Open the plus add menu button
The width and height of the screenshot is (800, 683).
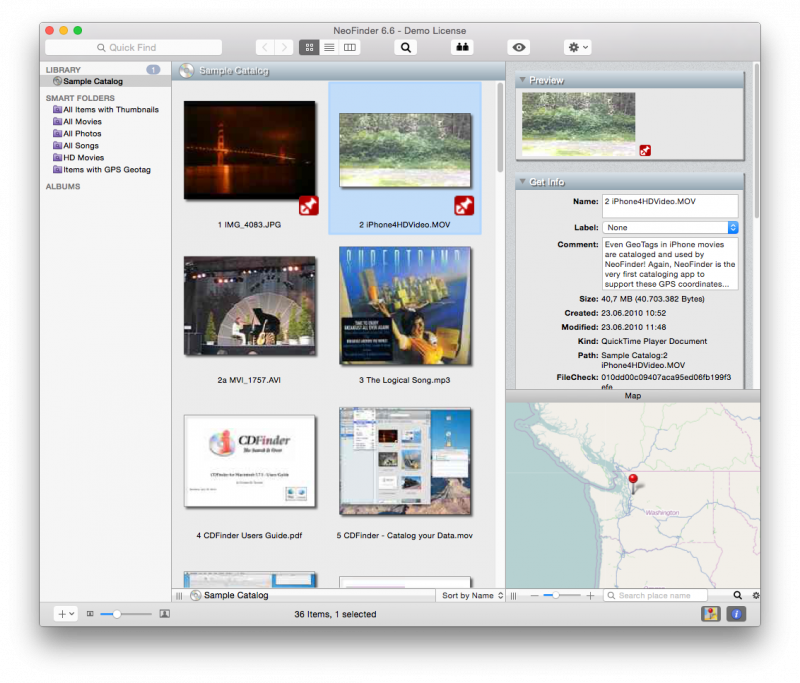[x=65, y=614]
